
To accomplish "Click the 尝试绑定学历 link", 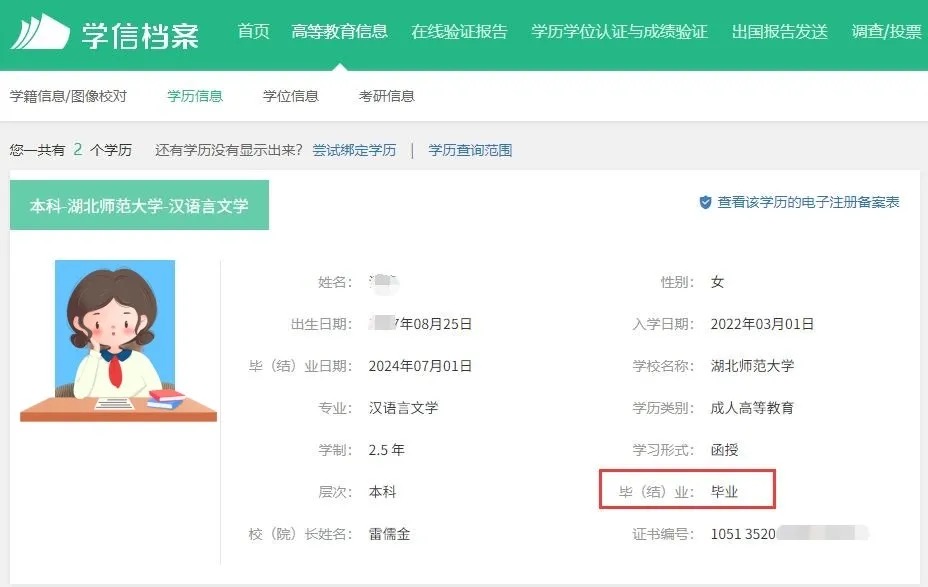I will (354, 150).
